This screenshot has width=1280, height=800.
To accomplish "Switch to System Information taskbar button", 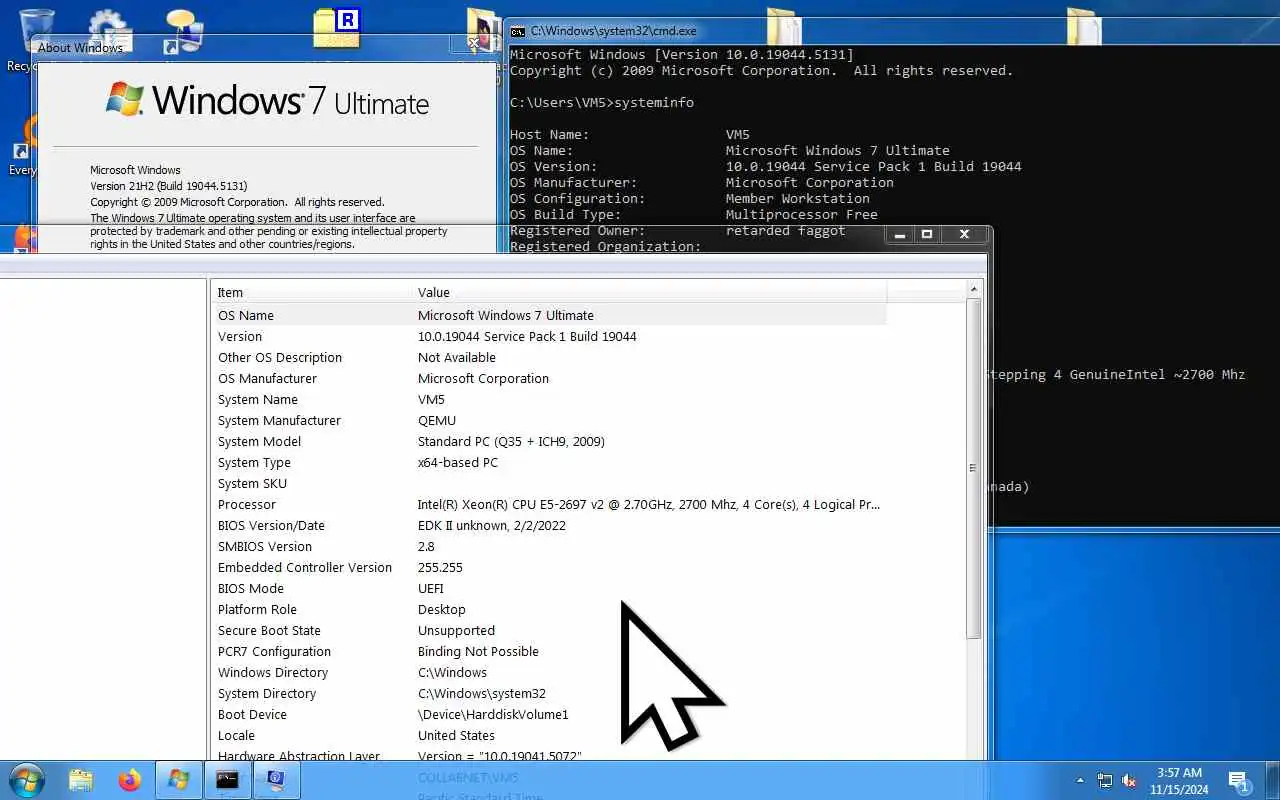I will [276, 779].
